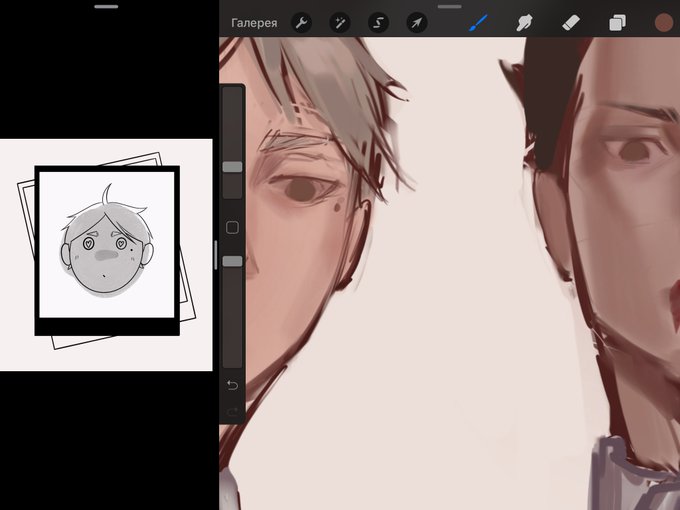This screenshot has width=680, height=510.
Task: Click the brush size slider handle
Action: click(232, 167)
